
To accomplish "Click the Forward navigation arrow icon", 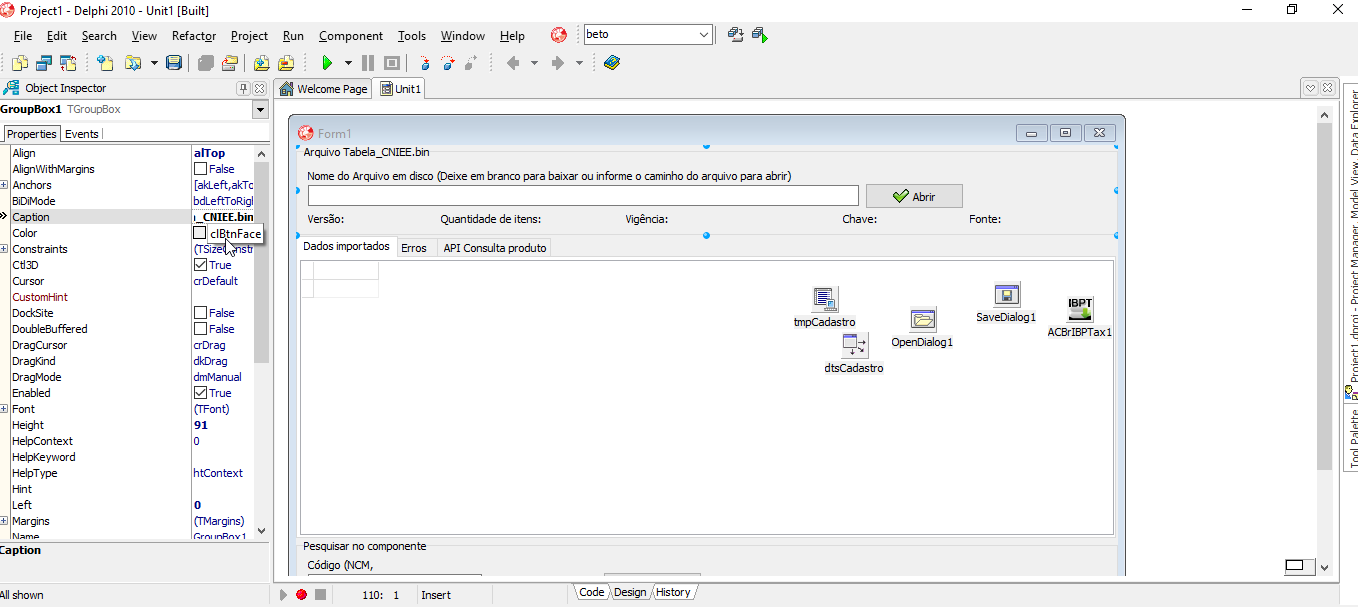I will pyautogui.click(x=558, y=63).
